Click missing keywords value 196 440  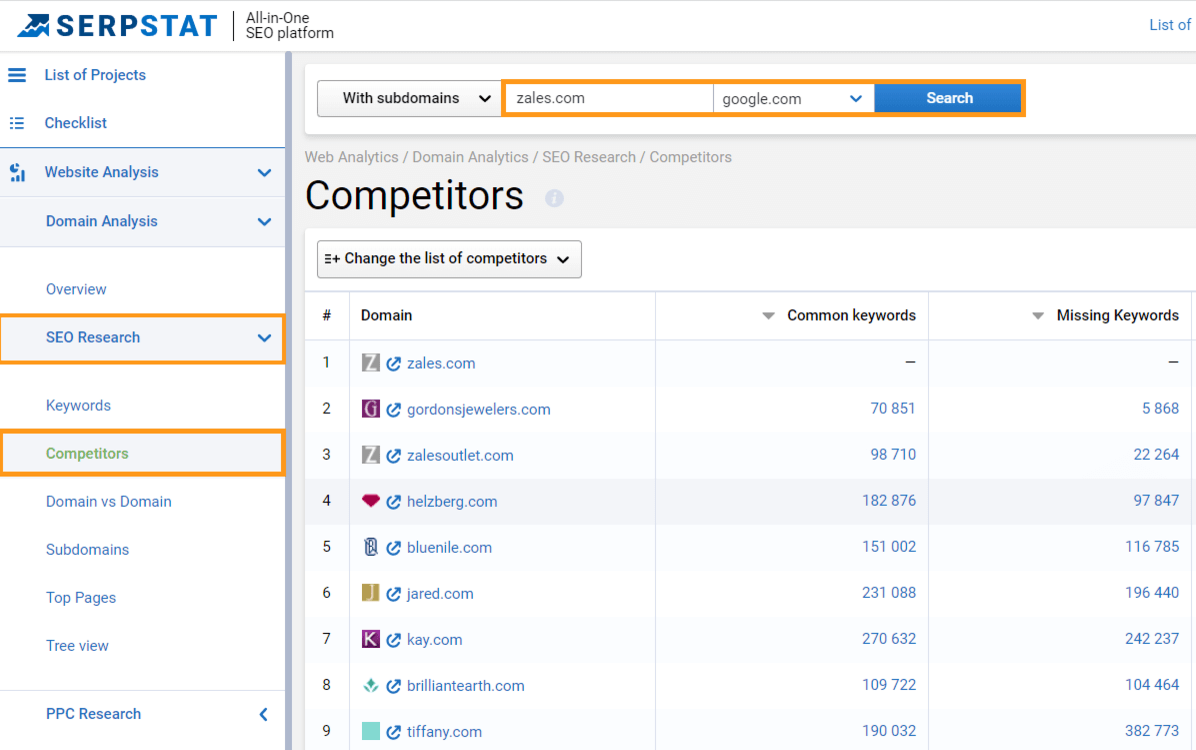tap(1152, 593)
